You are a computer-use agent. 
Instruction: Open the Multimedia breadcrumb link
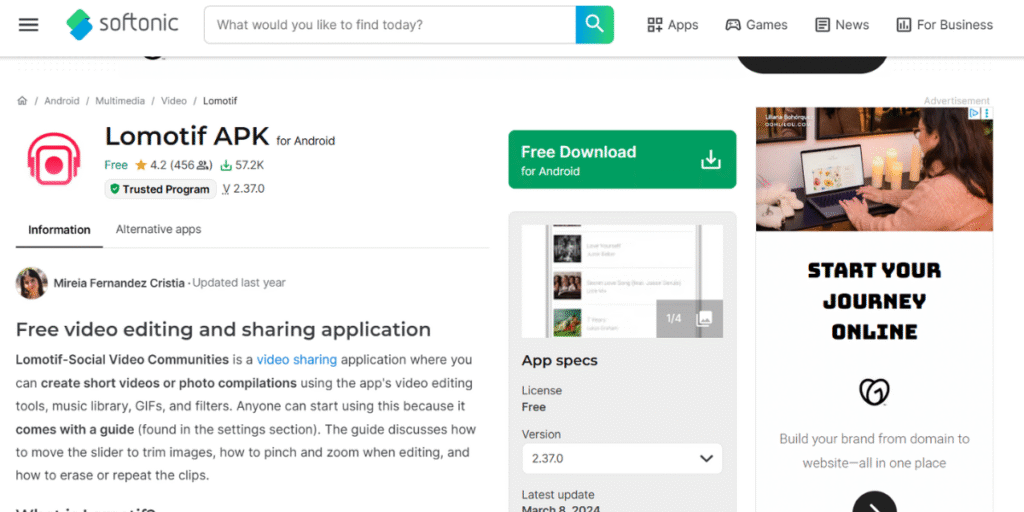(120, 101)
